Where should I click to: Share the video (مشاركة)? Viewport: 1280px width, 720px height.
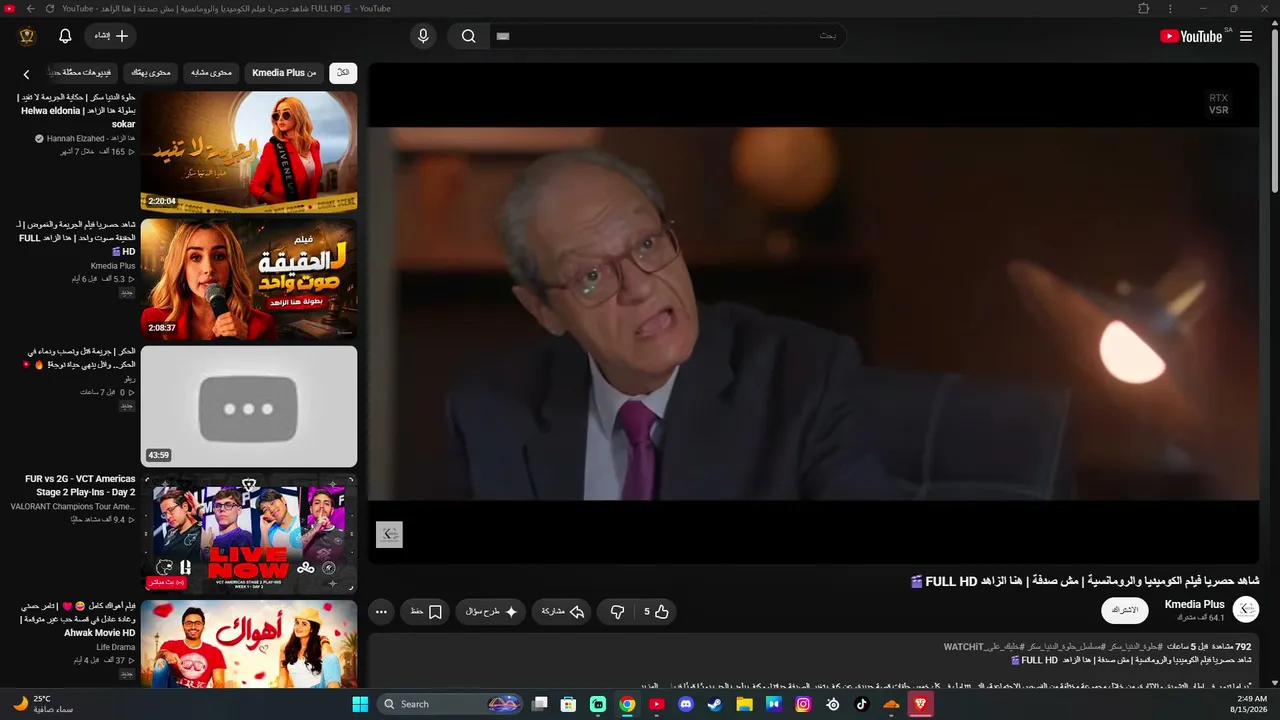[x=563, y=612]
